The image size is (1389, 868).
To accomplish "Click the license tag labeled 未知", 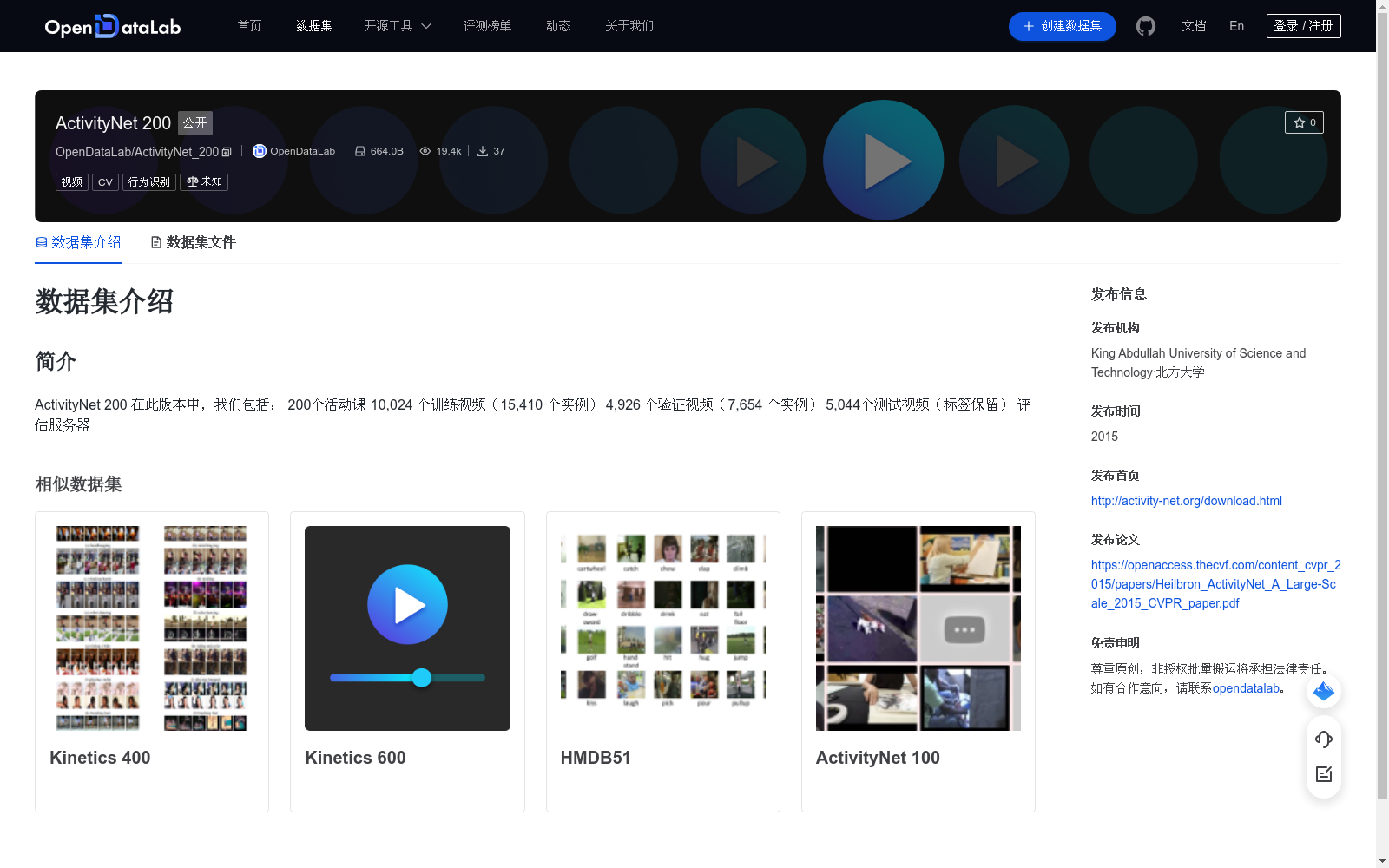I will tap(203, 182).
